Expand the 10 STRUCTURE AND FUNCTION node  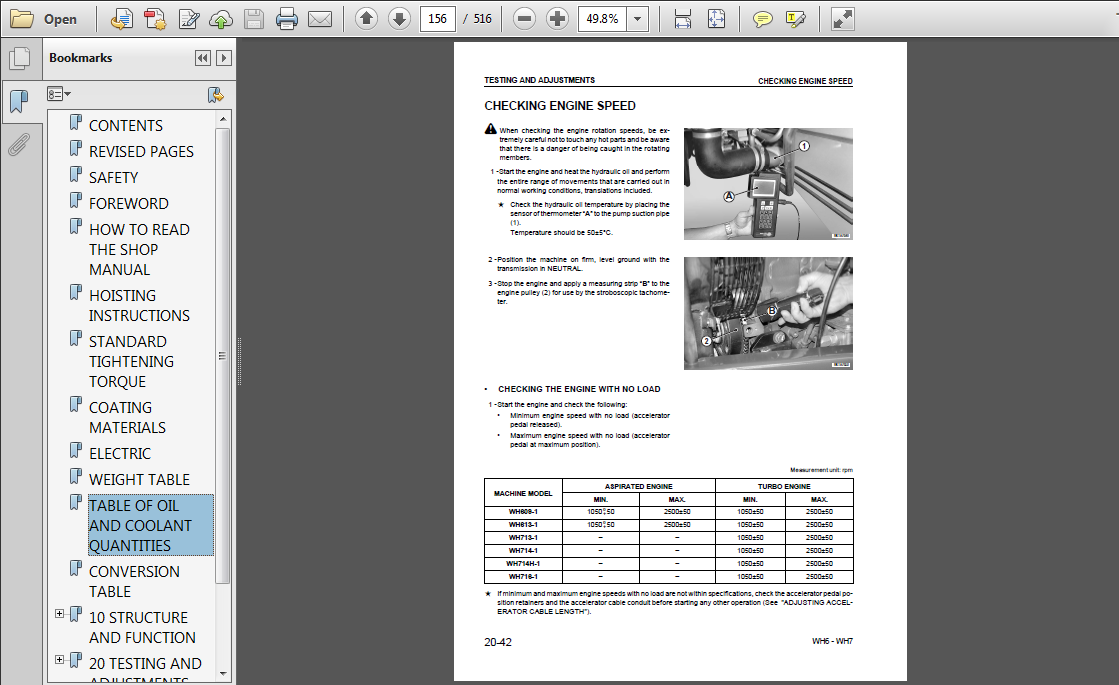(59, 614)
